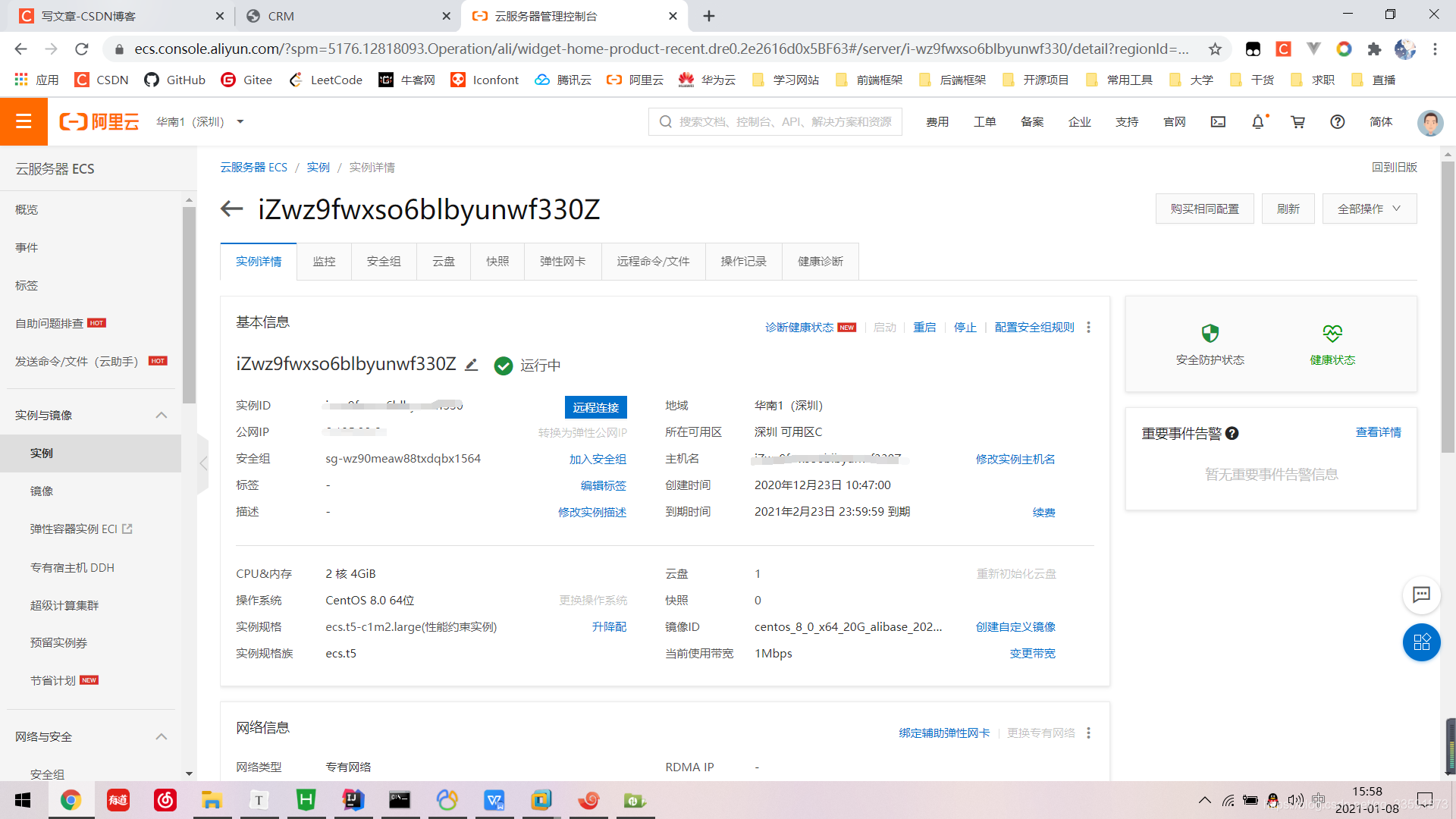Viewport: 1456px width, 819px height.
Task: Open the Cloud Shell terminal icon
Action: tap(1218, 121)
